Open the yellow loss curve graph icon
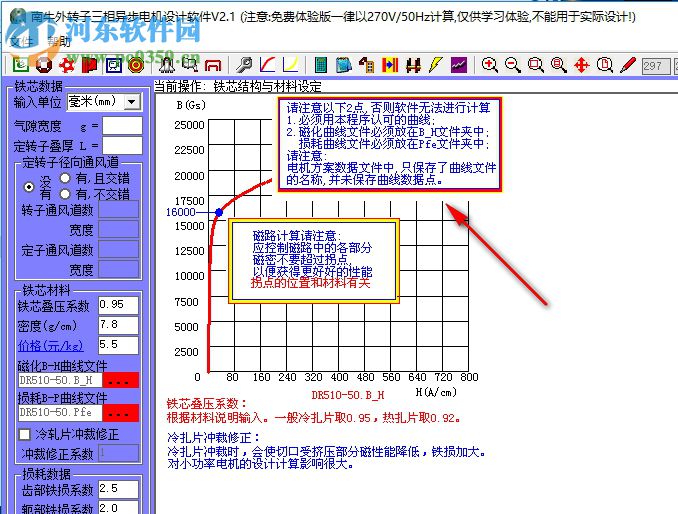The height and width of the screenshot is (514, 678). tap(291, 65)
